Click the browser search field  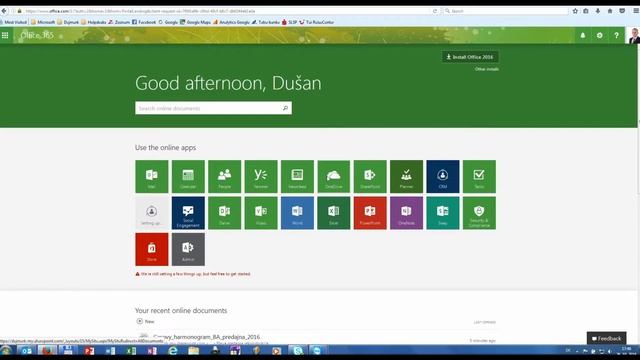click(506, 11)
